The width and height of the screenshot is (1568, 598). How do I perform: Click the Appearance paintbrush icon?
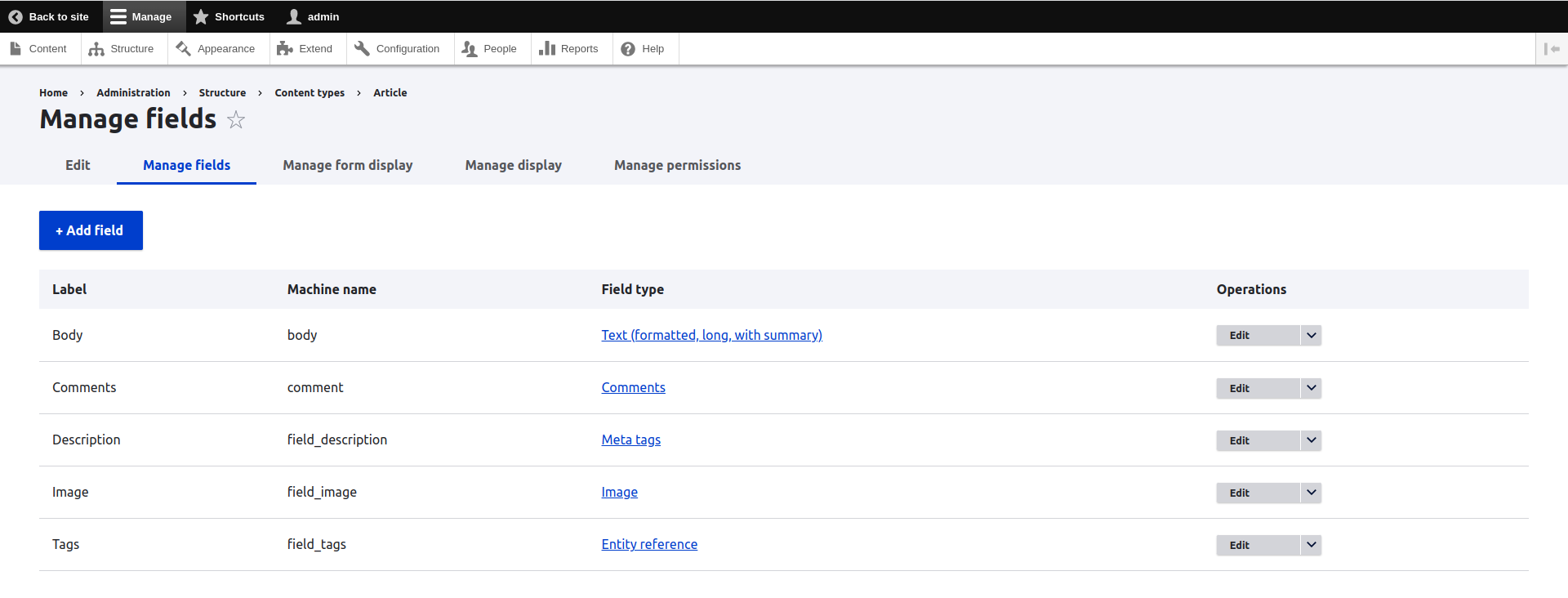click(183, 48)
